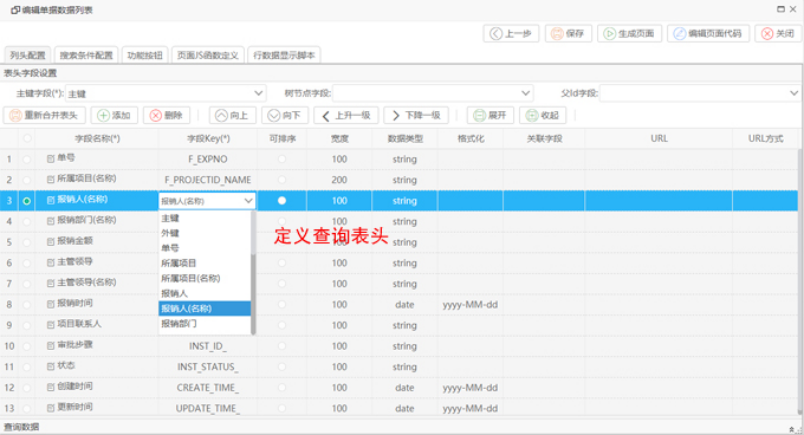Viewport: 804px width, 435px height.
Task: Switch to the 功能按钮 tab
Action: click(x=145, y=55)
